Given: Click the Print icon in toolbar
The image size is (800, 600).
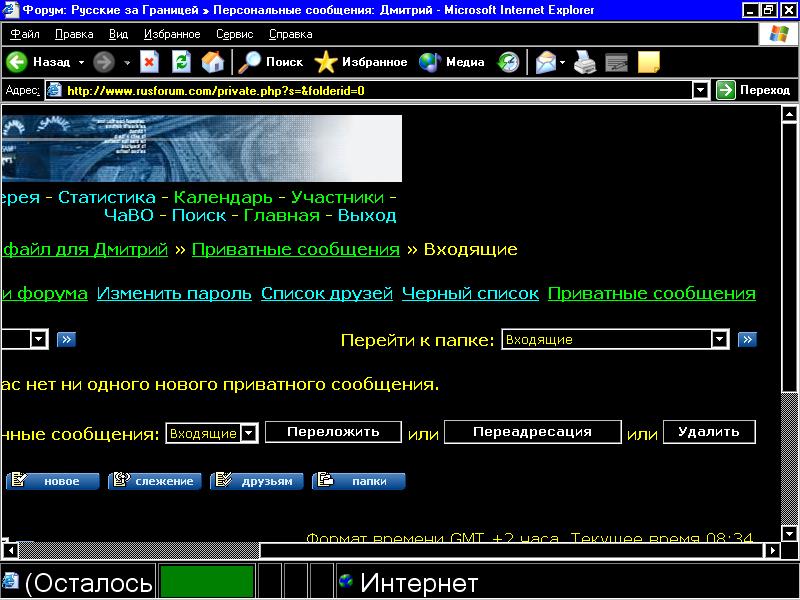Looking at the screenshot, I should (x=585, y=62).
